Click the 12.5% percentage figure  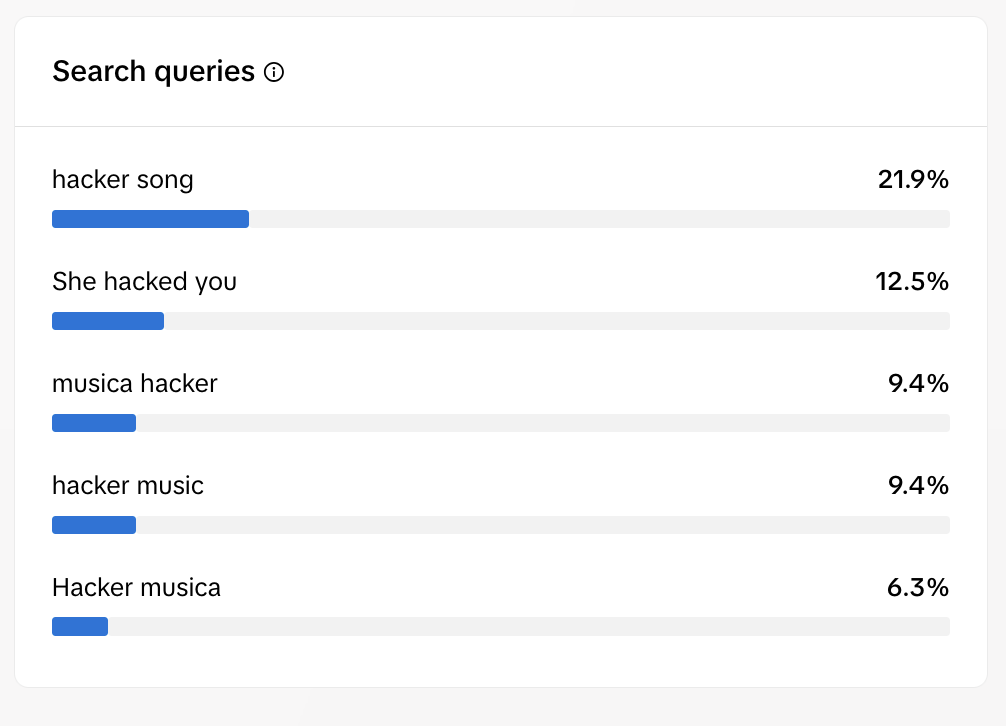[x=912, y=282]
